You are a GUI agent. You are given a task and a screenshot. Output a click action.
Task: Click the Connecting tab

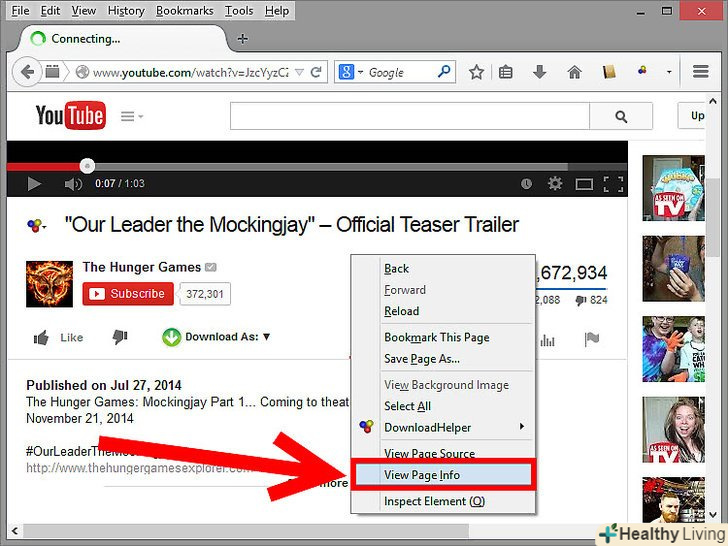(122, 39)
